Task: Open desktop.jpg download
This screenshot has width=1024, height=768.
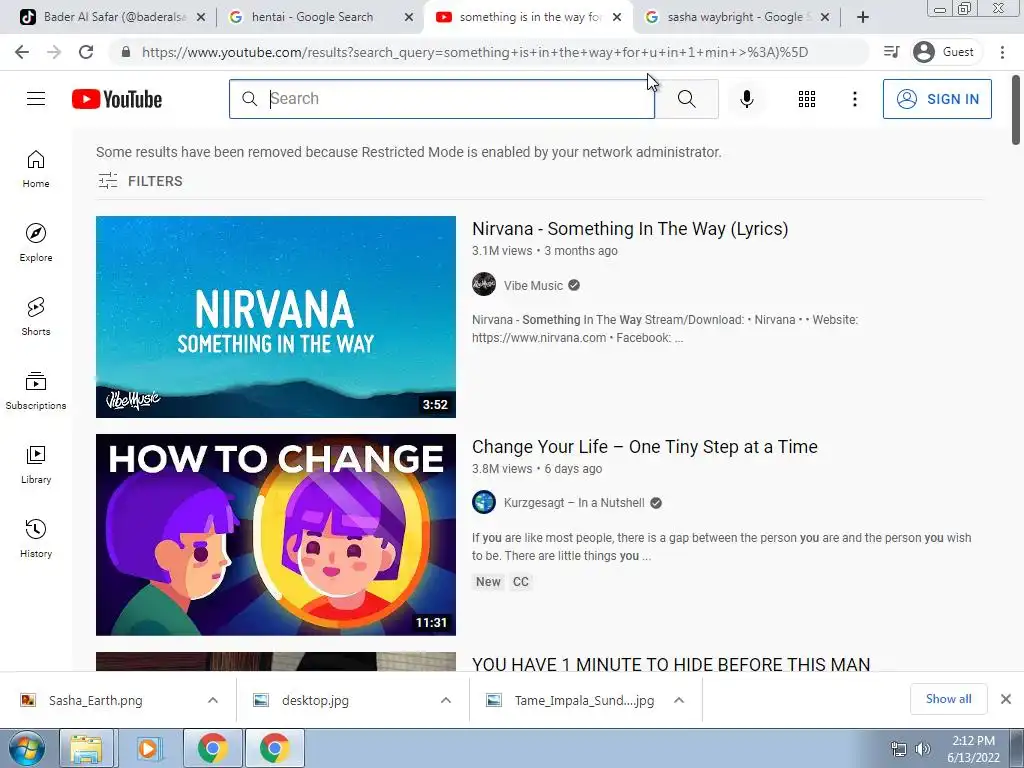Action: click(315, 700)
